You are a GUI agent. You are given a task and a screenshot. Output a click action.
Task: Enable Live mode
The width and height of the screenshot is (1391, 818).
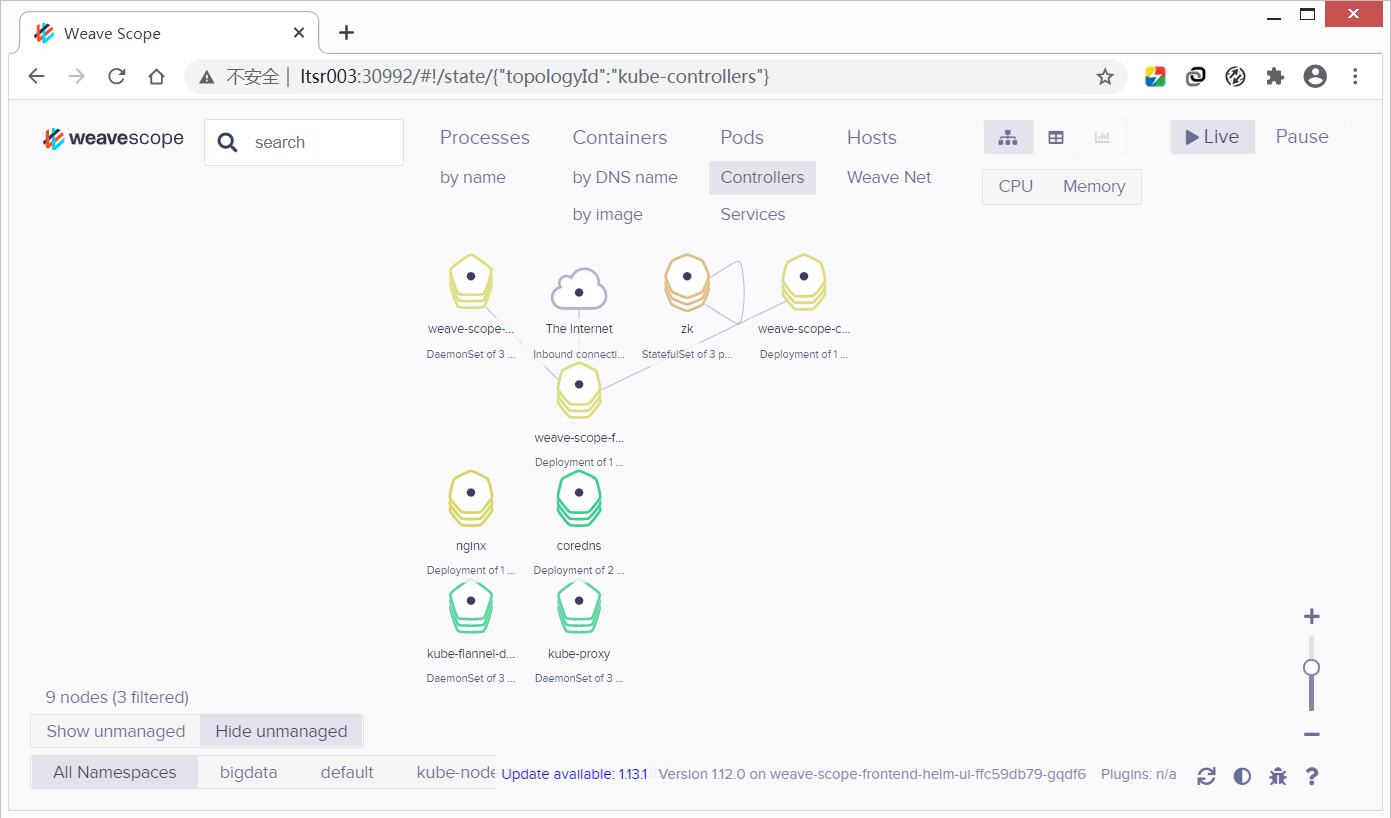coord(1212,137)
